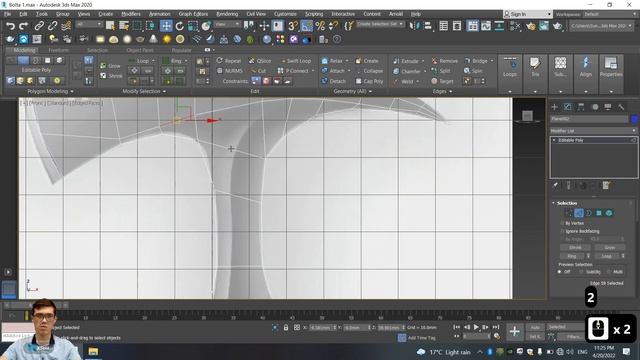Viewport: 640px width, 360px height.
Task: Toggle the Percent Snap icon
Action: (320, 26)
